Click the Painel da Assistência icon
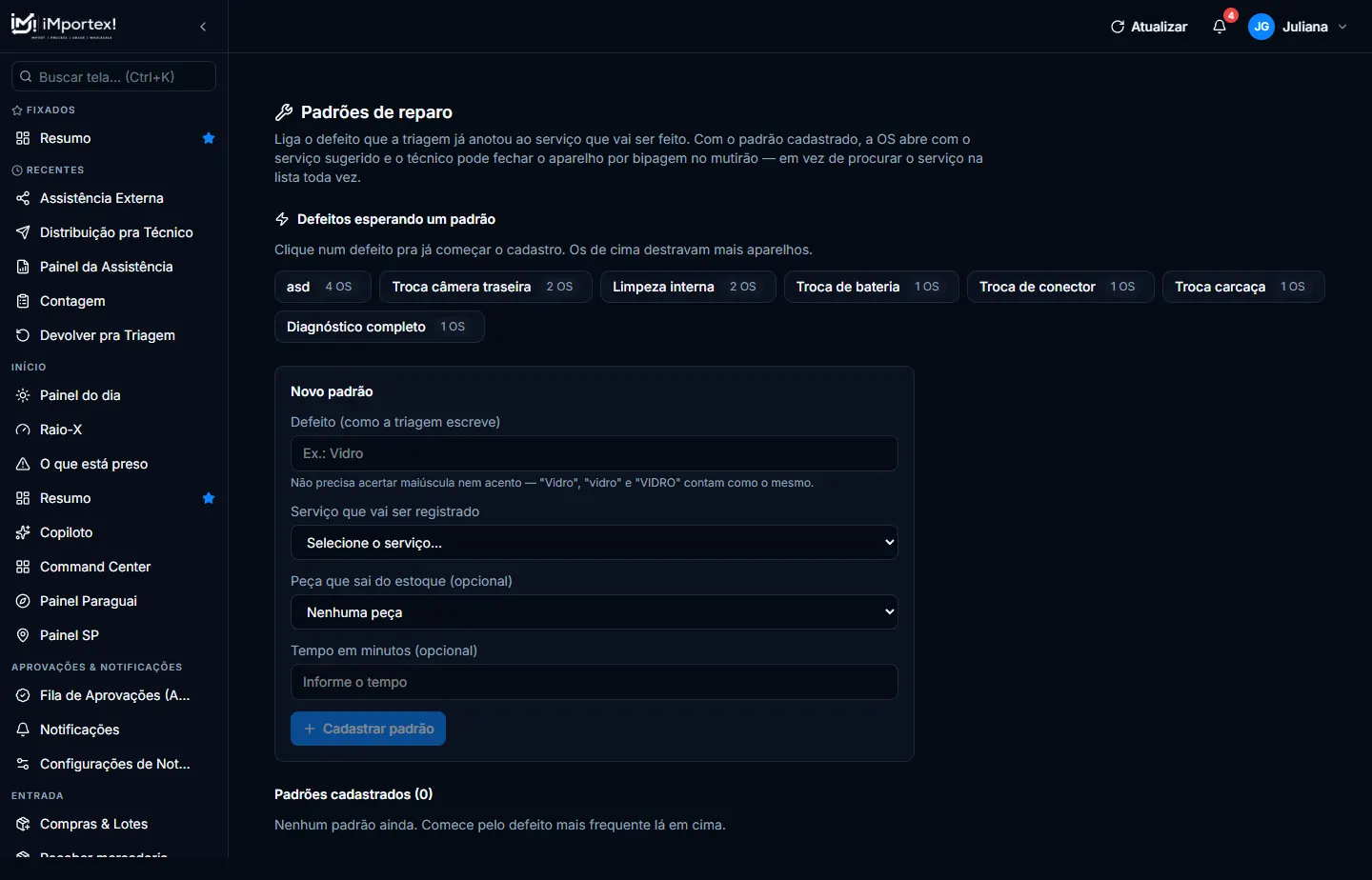 [x=23, y=267]
